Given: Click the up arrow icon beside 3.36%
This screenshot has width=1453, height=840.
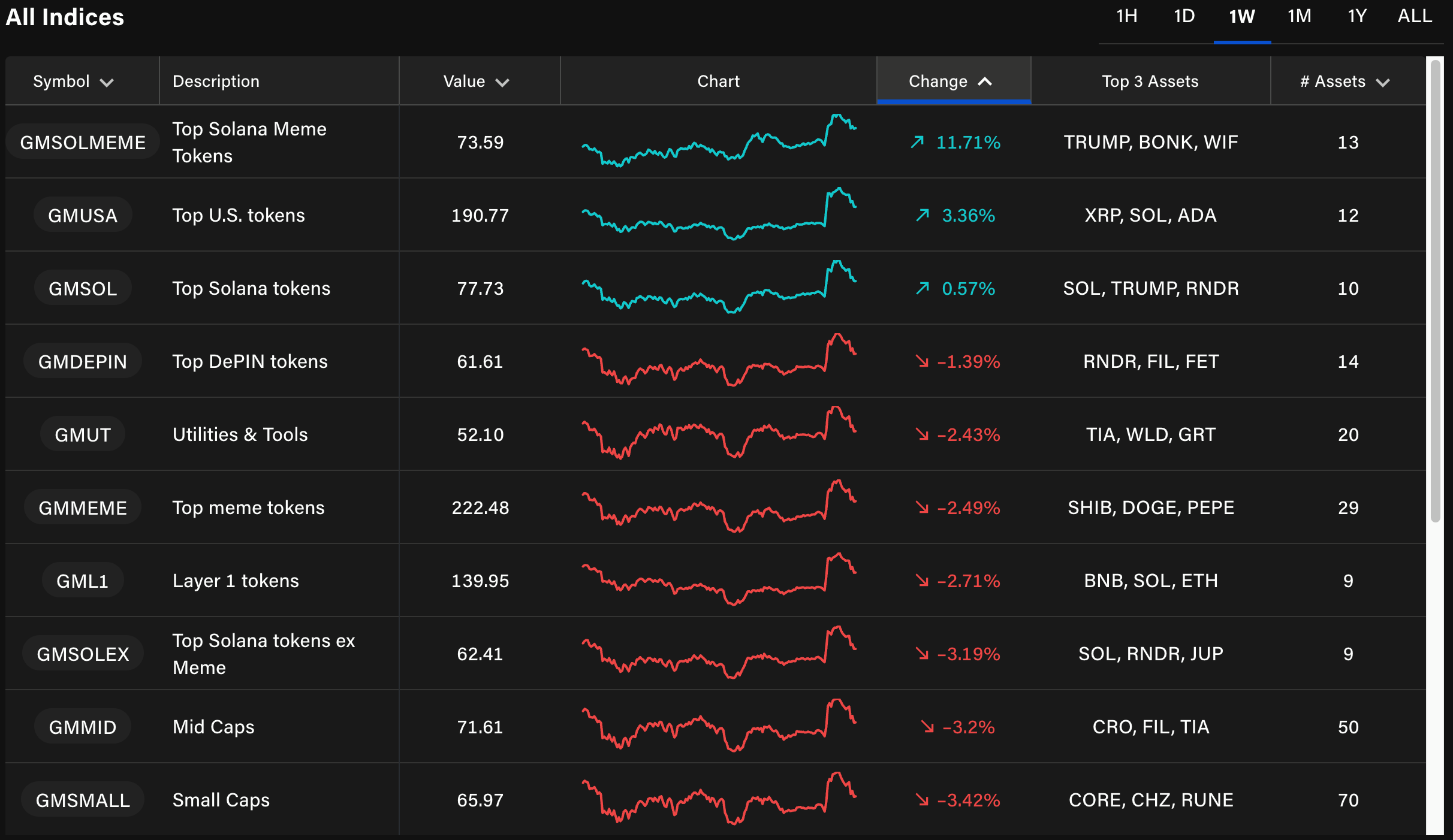Looking at the screenshot, I should 923,215.
